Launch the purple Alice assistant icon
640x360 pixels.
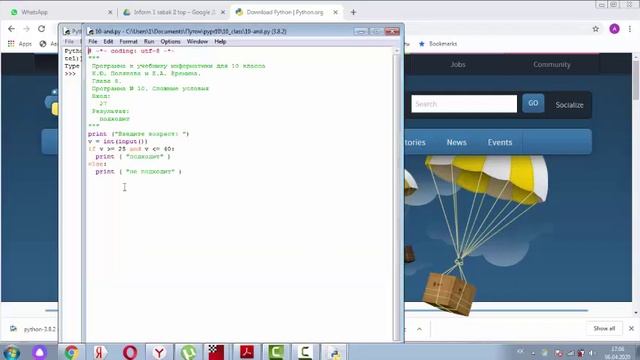40,352
